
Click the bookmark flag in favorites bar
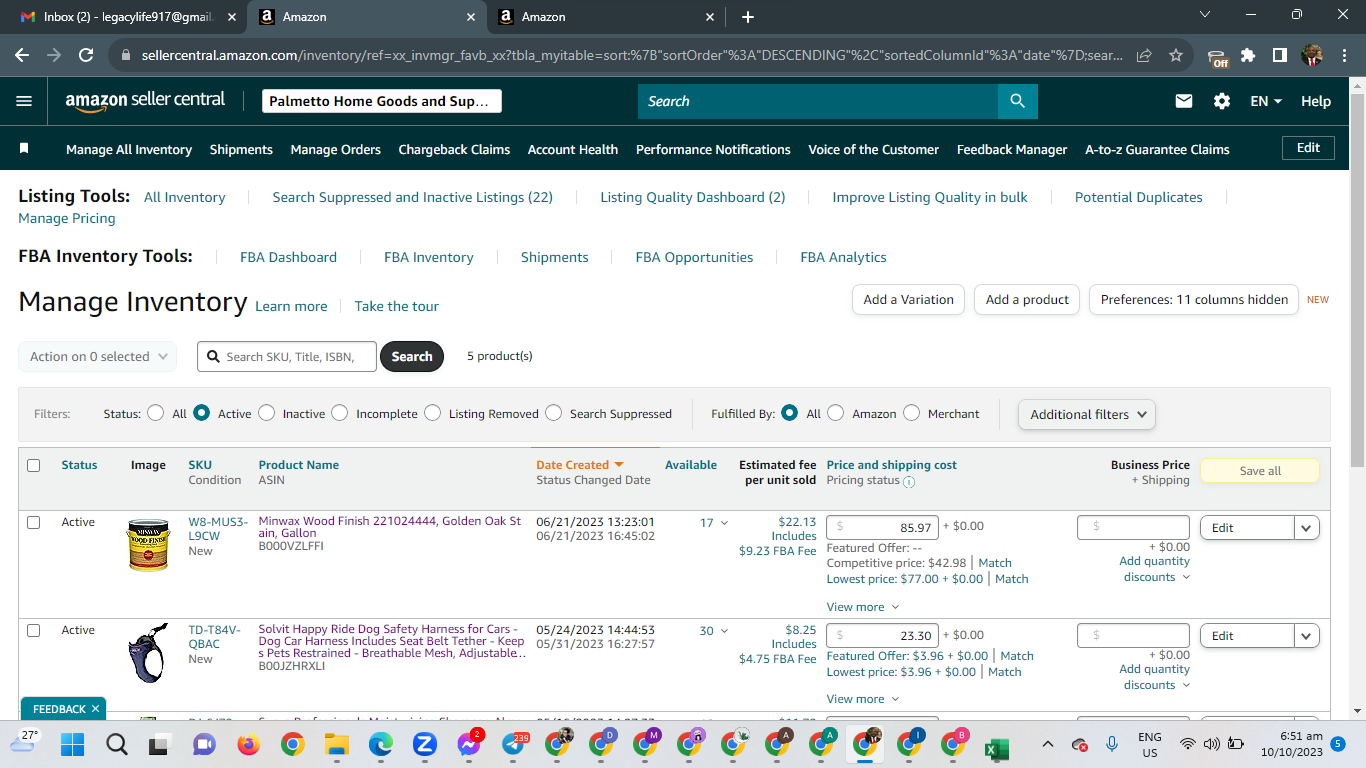coord(25,148)
